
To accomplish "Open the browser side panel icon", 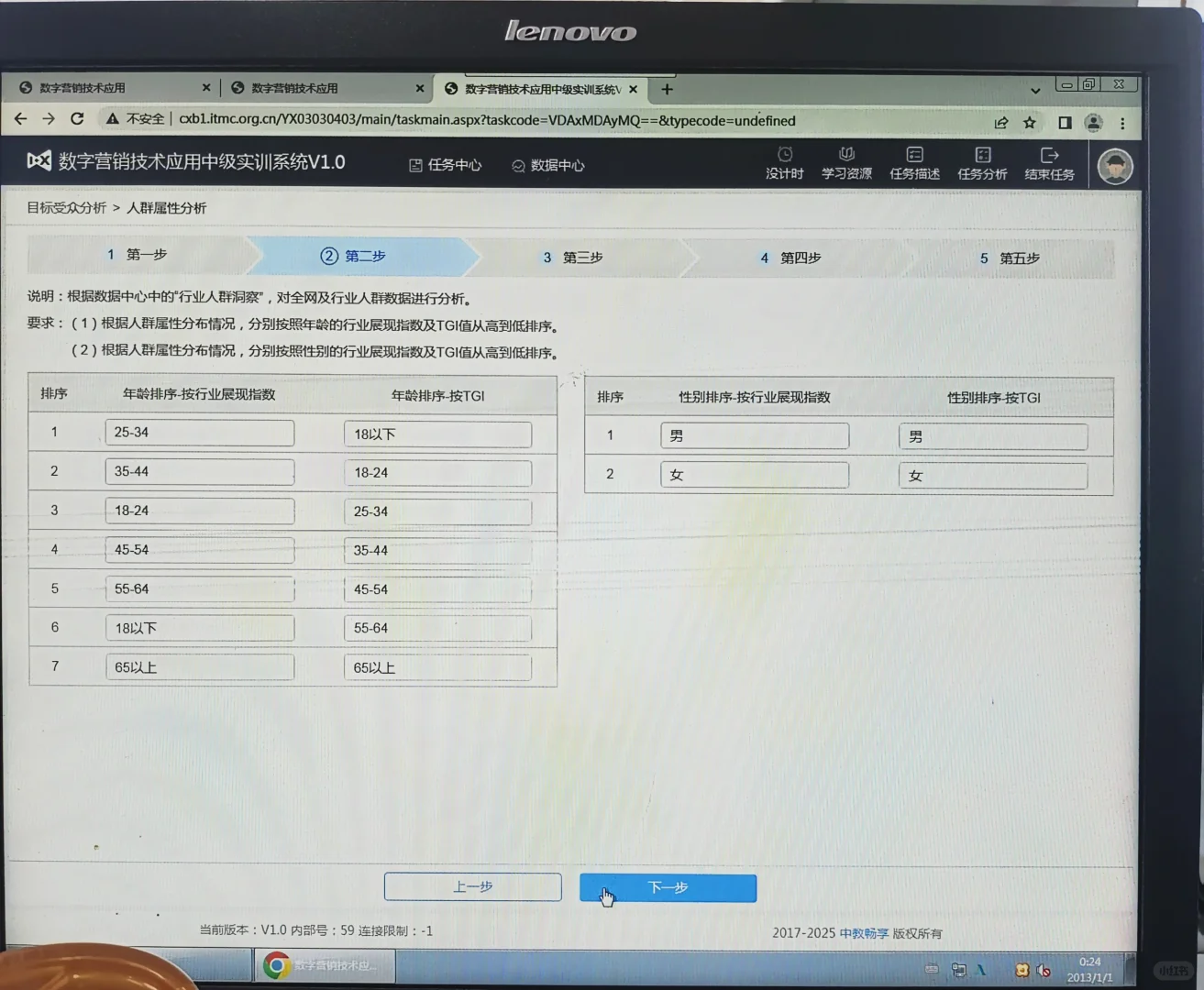I will [1065, 122].
